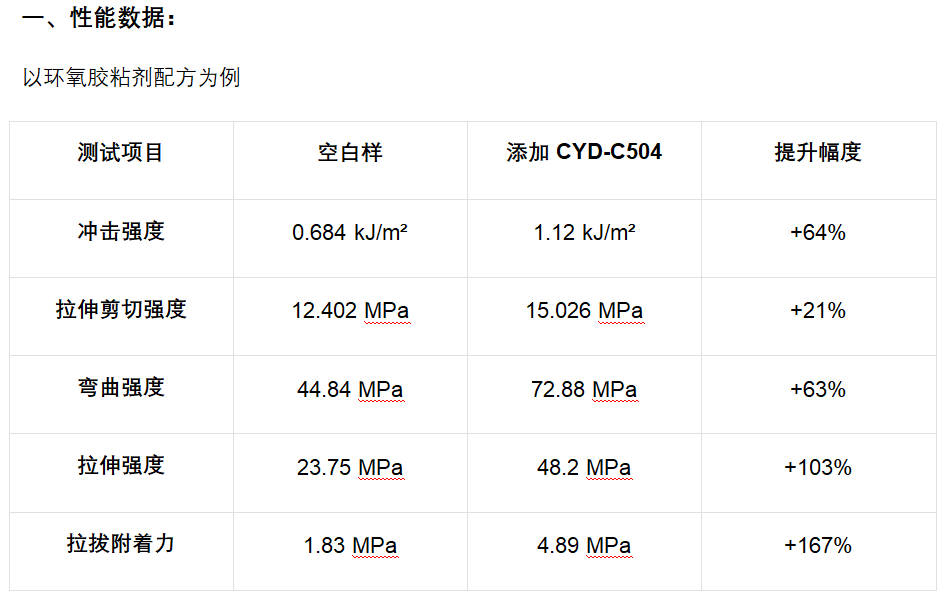Select the 测试项目 header cell
The image size is (946, 597).
pyautogui.click(x=120, y=153)
